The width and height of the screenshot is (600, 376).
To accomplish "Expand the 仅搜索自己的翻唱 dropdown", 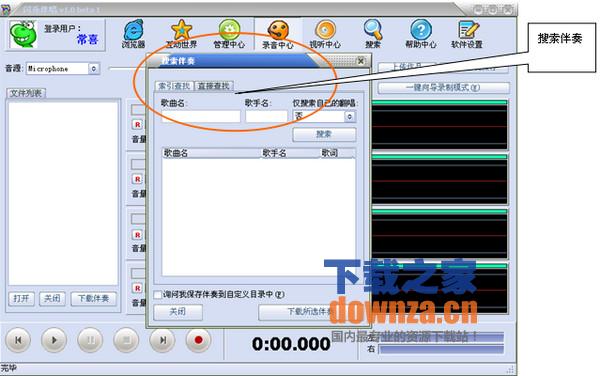I will point(349,116).
